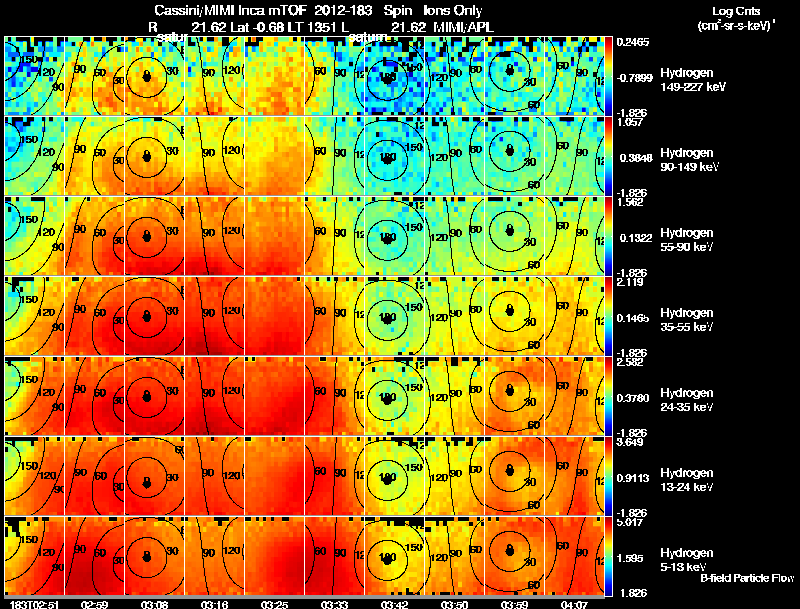Select the 03:50 time axis label
Screen dimensions: 800x609
tap(454, 605)
